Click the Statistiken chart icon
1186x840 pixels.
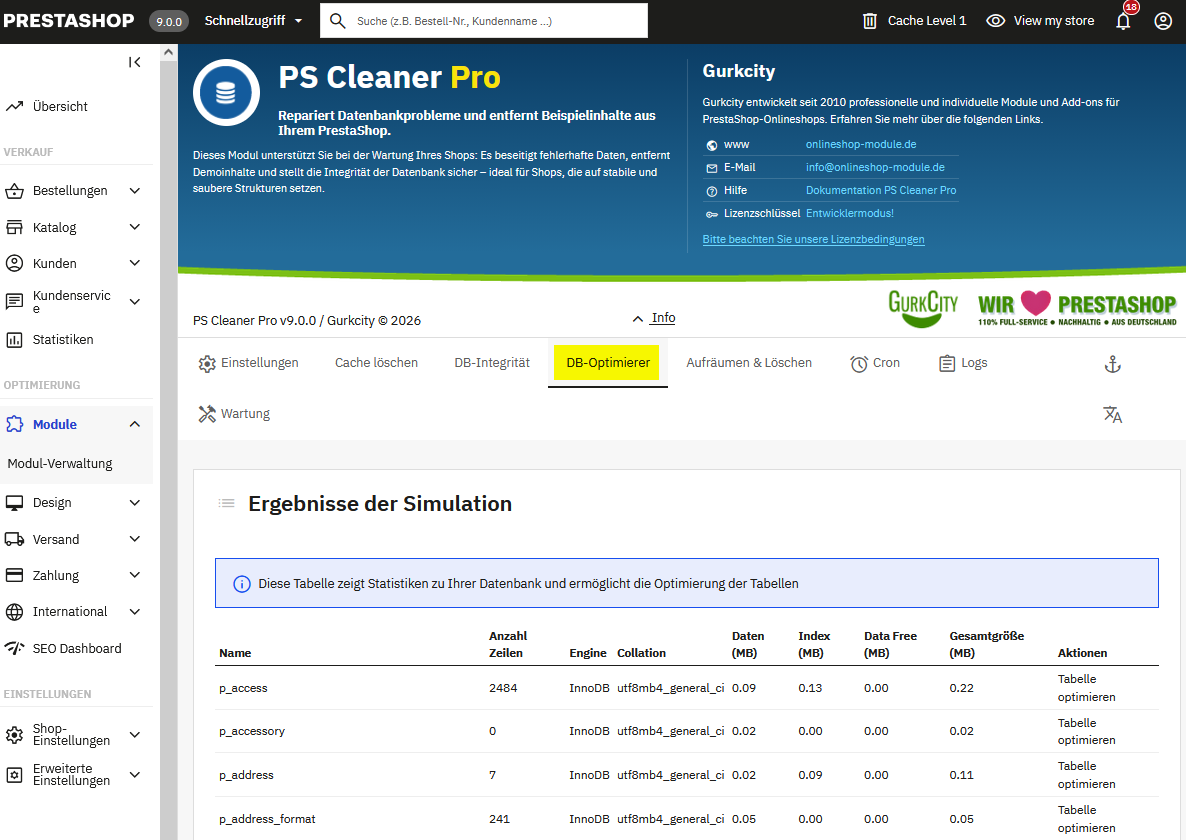pos(14,339)
